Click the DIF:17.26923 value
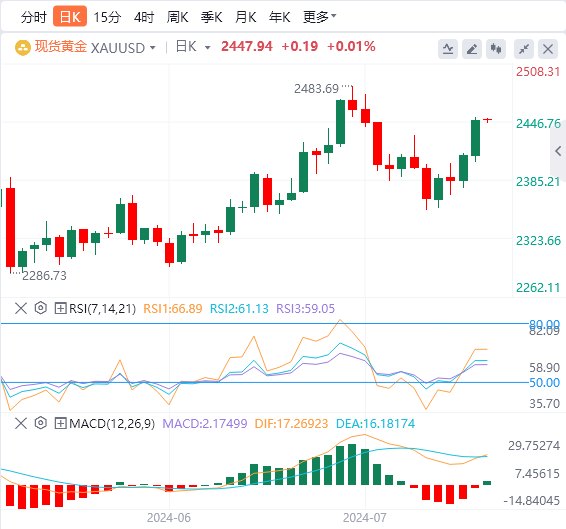Screen dimensions: 566x529 [291, 424]
